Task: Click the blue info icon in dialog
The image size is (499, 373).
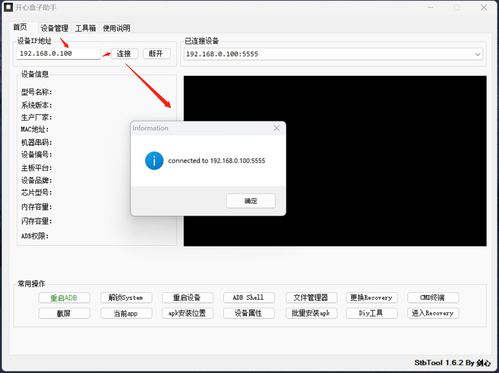Action: (x=154, y=161)
